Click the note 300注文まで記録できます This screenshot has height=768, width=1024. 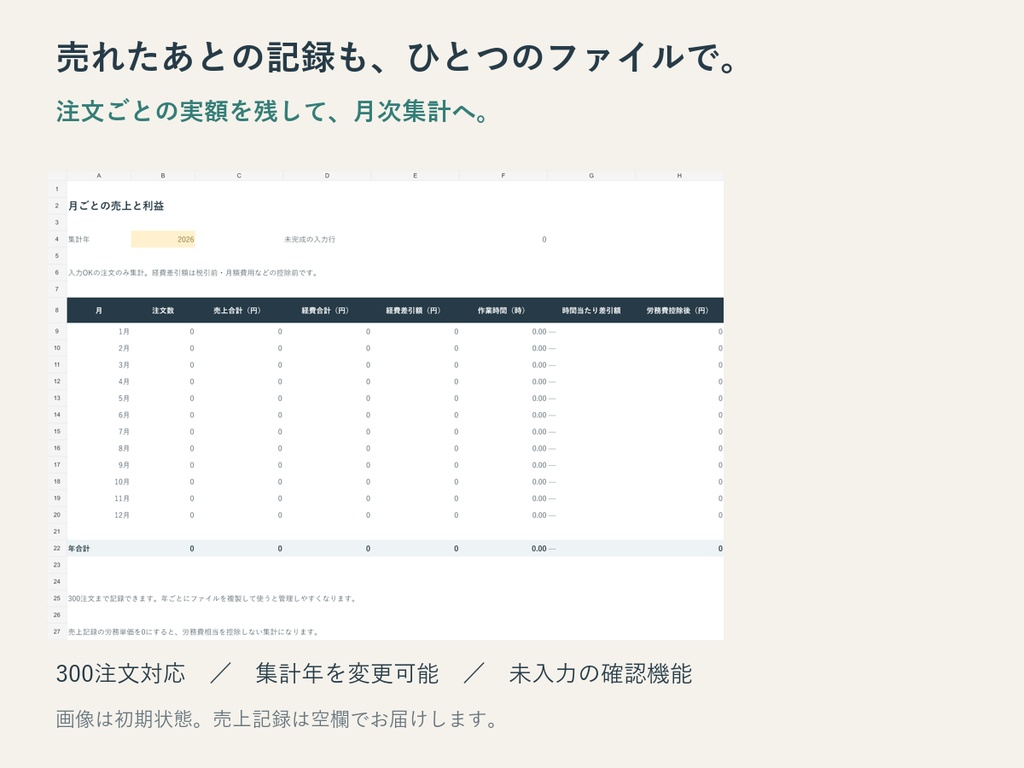click(212, 598)
